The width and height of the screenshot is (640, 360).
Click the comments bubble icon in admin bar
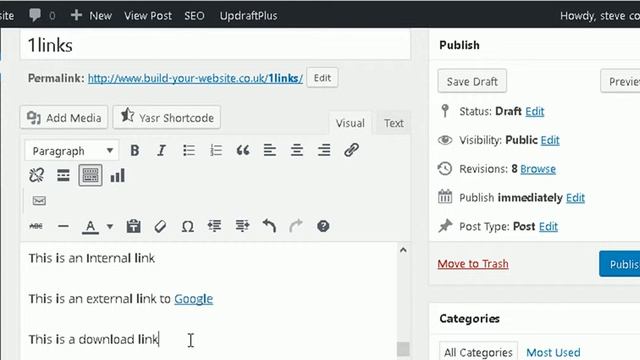coord(35,15)
